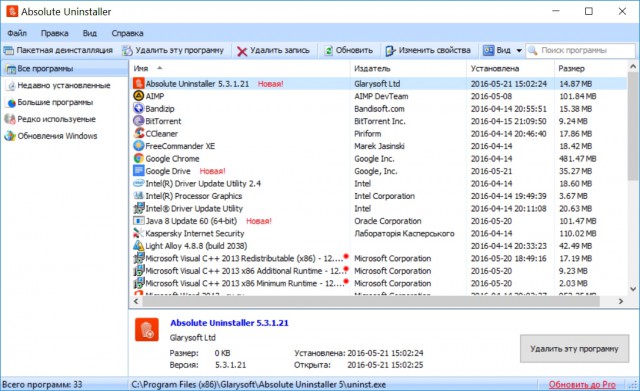This screenshot has height=391, width=640.
Task: Select the Intel® Driver Update Utility row
Action: [x=379, y=209]
